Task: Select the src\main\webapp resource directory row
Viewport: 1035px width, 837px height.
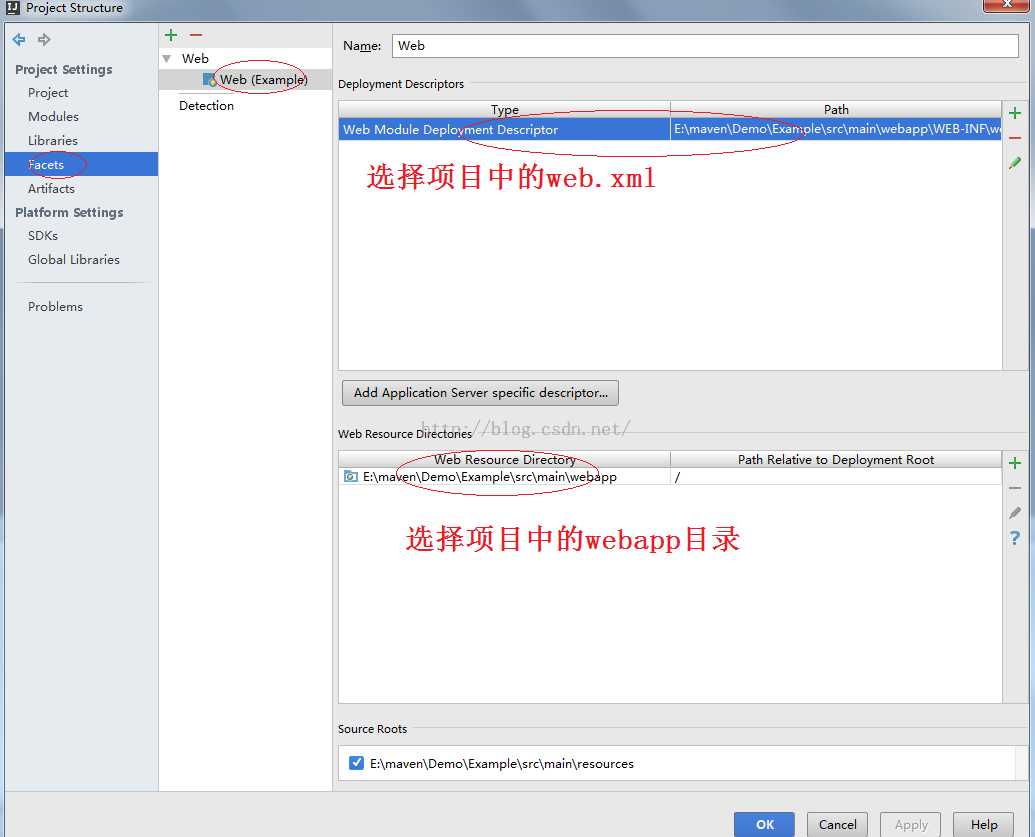Action: (x=670, y=477)
